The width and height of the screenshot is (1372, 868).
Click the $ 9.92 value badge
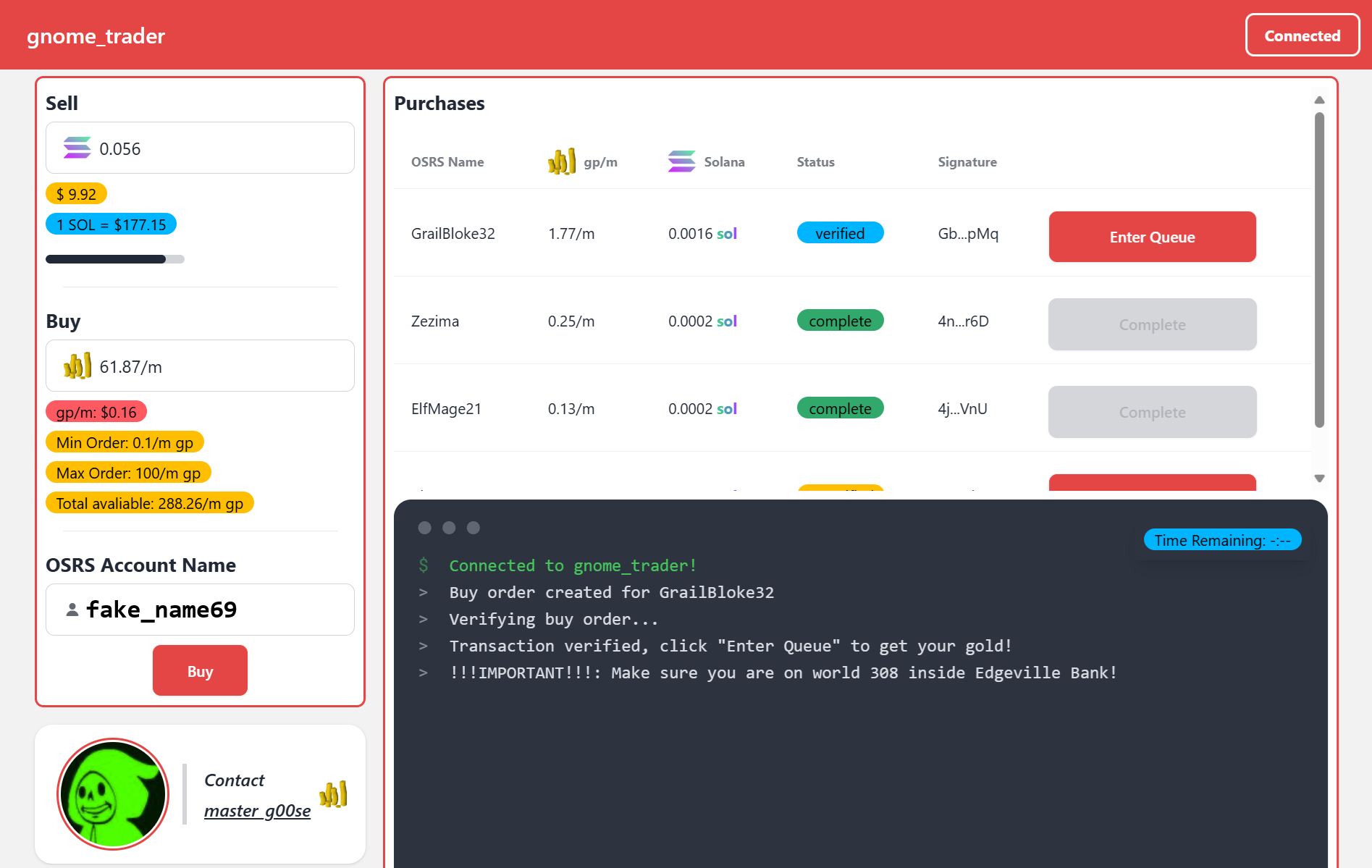click(x=76, y=194)
